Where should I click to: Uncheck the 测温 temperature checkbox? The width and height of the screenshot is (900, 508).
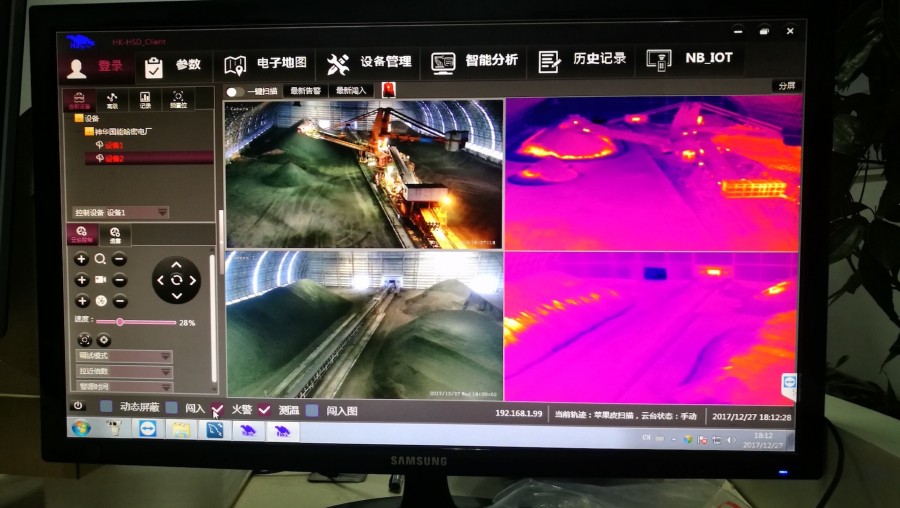point(264,409)
